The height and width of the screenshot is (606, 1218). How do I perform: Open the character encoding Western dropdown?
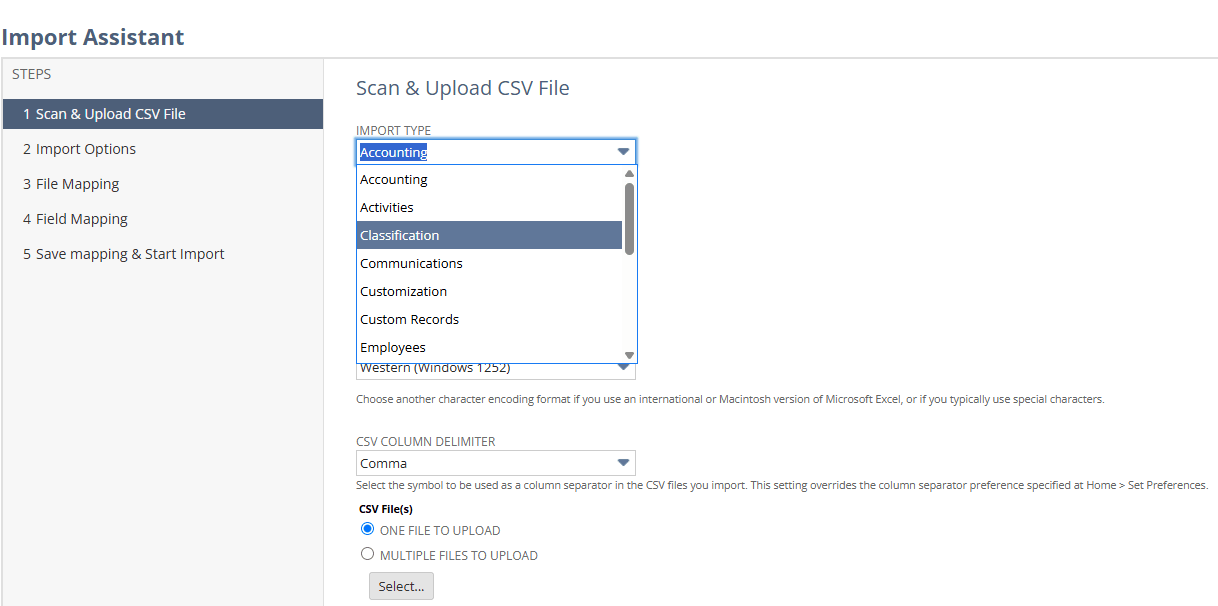496,369
